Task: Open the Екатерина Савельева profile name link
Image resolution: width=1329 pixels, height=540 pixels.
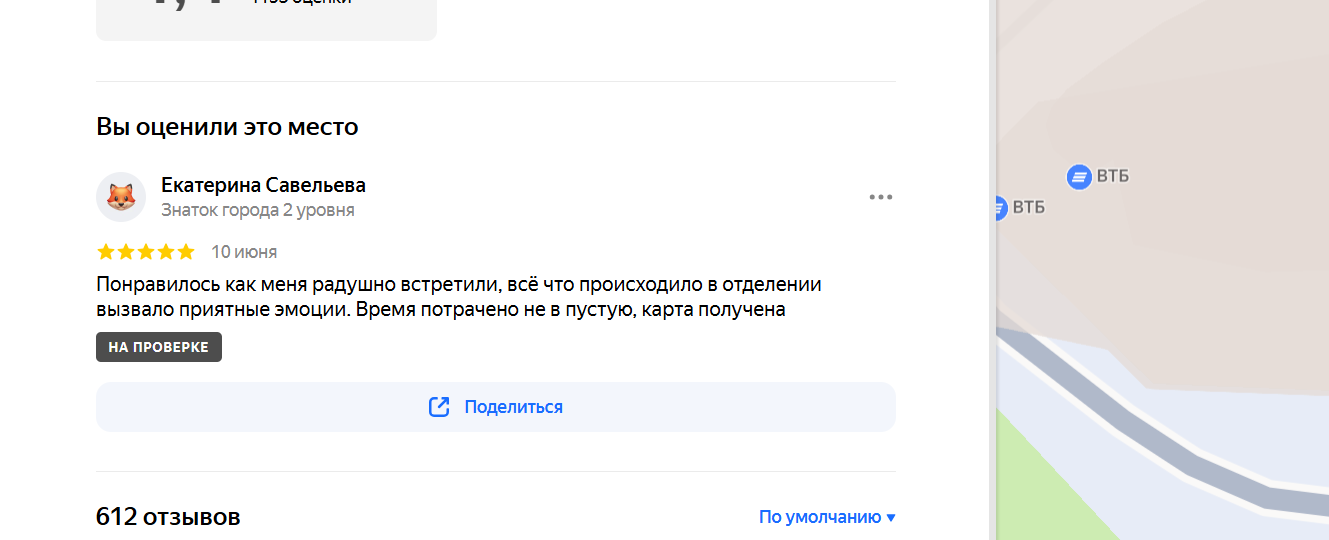Action: (263, 185)
